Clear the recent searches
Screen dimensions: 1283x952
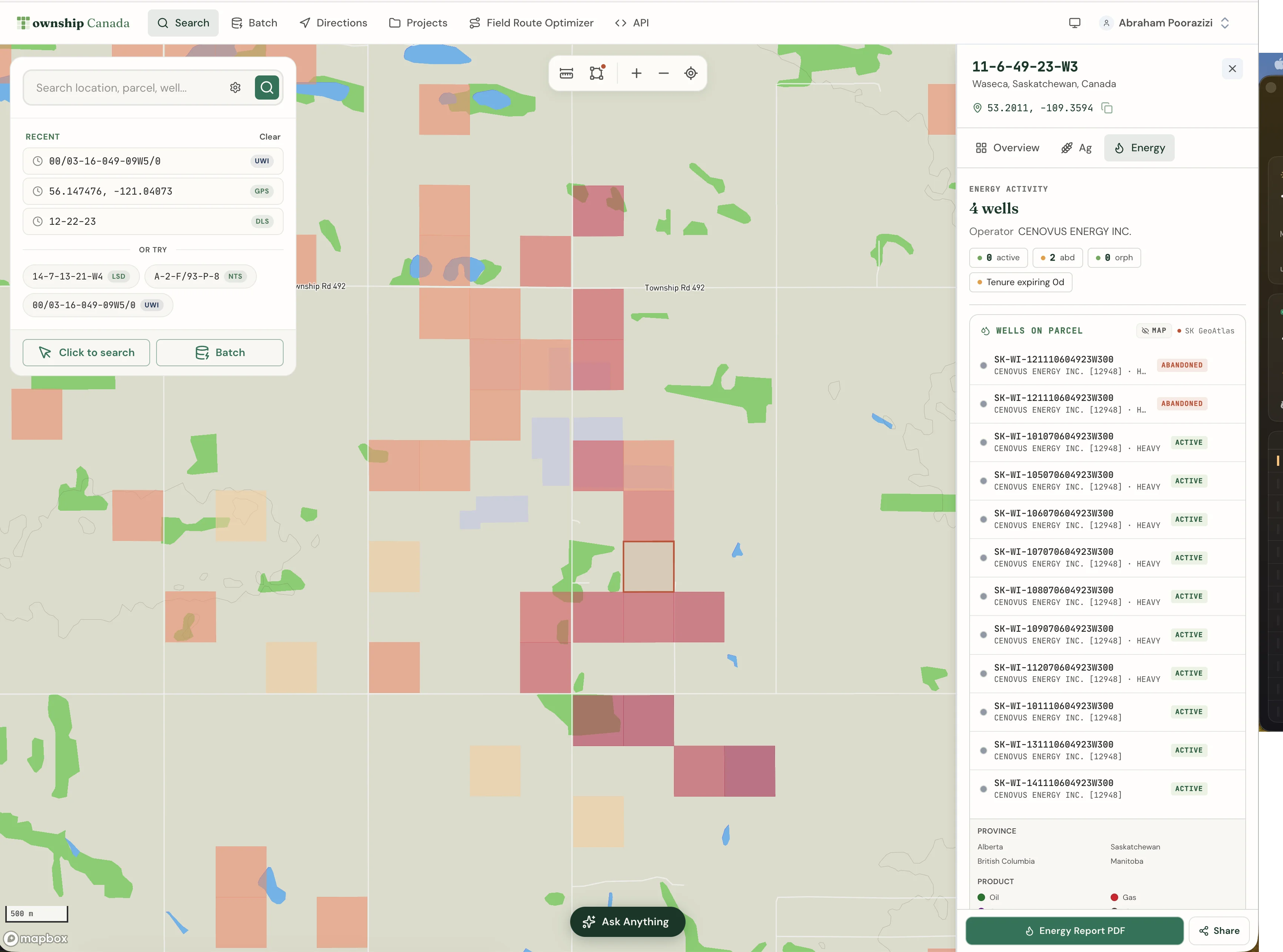tap(270, 137)
